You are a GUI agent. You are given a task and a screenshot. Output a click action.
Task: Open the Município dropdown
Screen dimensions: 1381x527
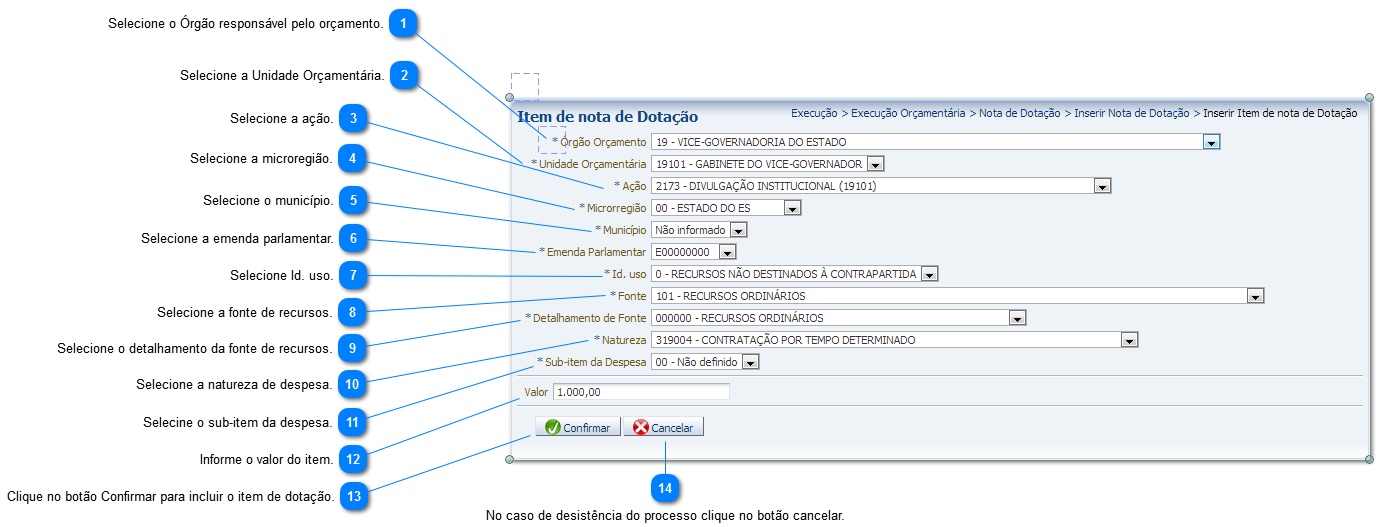(x=738, y=230)
